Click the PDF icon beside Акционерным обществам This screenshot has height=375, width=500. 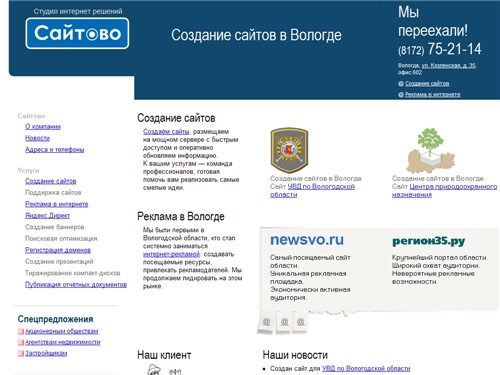coord(21,331)
